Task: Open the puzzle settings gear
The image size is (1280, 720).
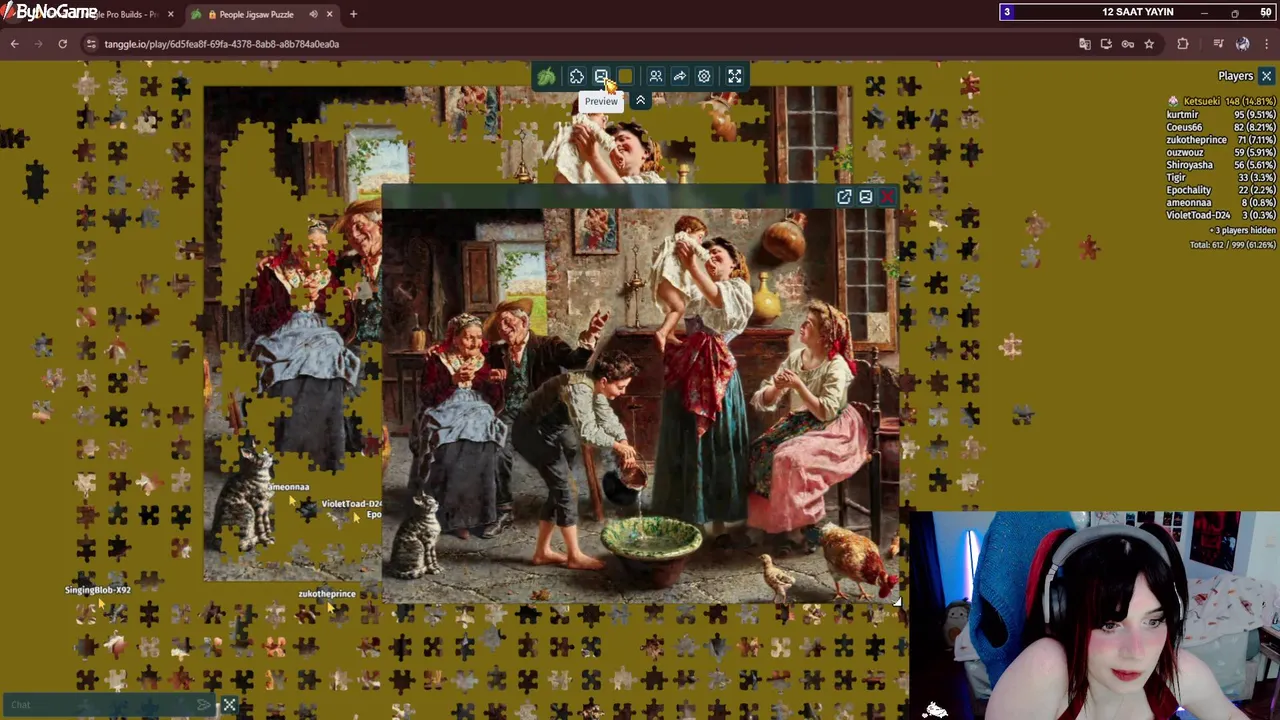Action: coord(704,76)
